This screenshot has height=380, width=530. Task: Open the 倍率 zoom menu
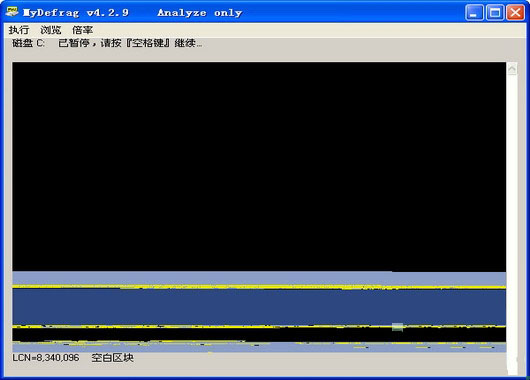pos(82,30)
